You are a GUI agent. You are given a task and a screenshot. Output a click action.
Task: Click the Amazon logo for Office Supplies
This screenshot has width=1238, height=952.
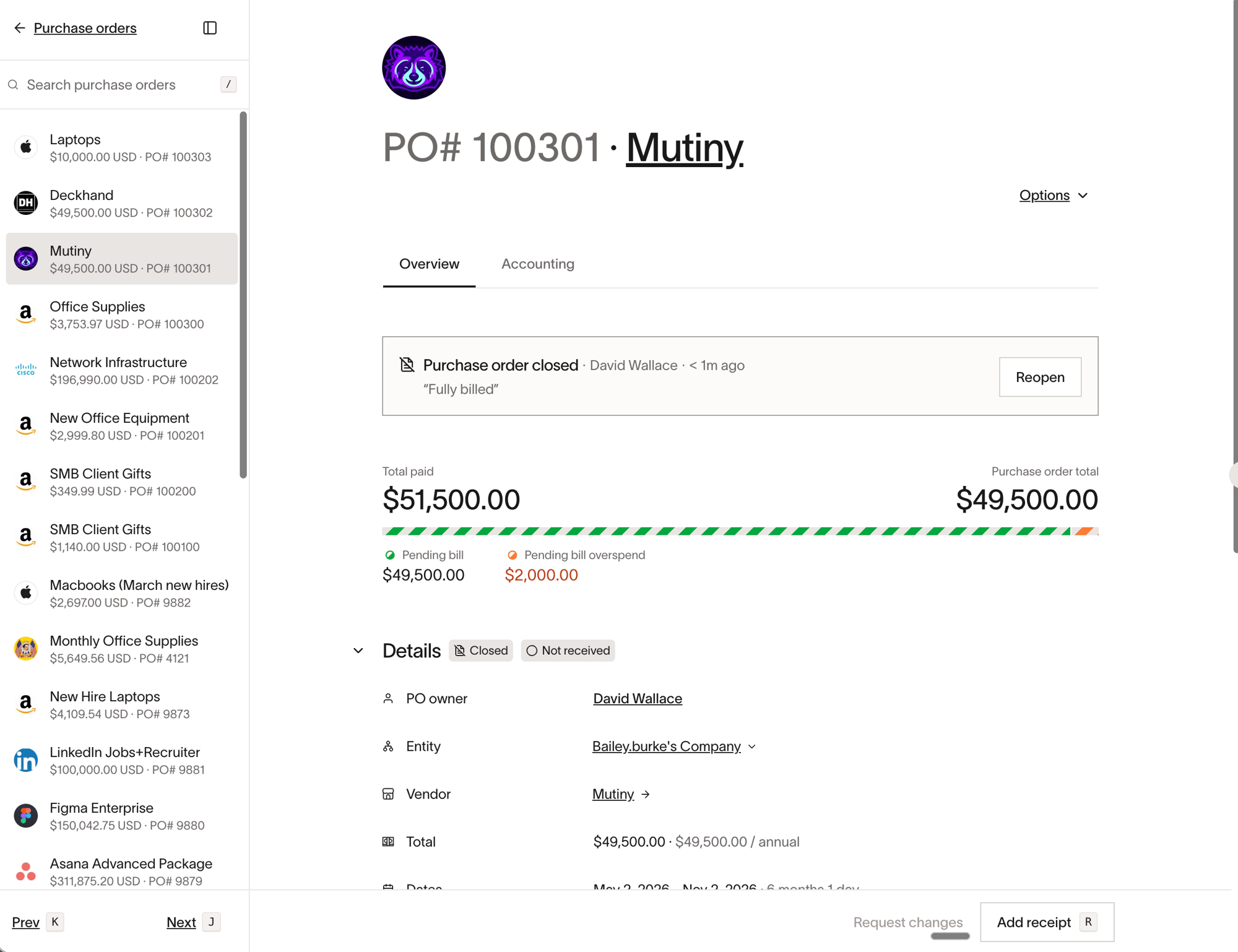(26, 314)
